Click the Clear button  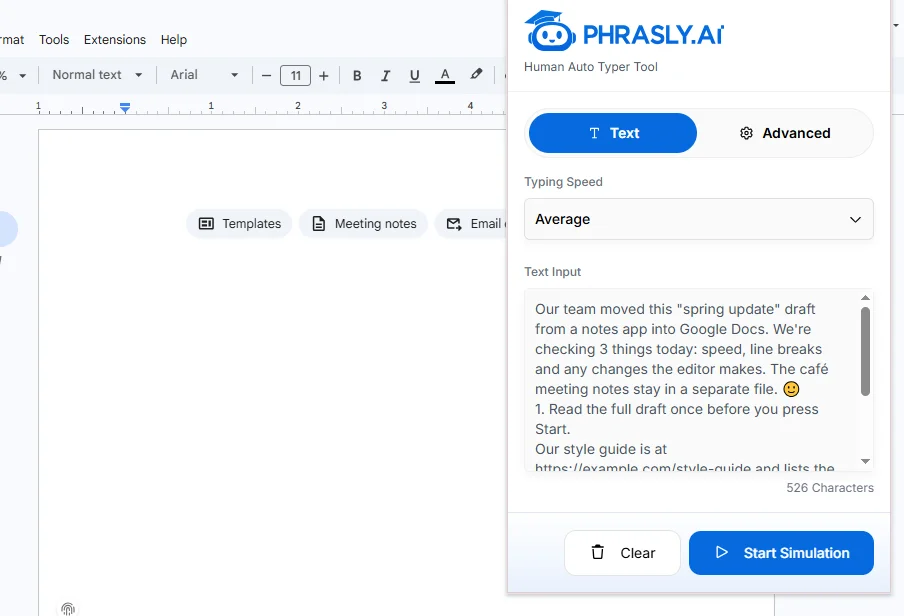point(623,553)
